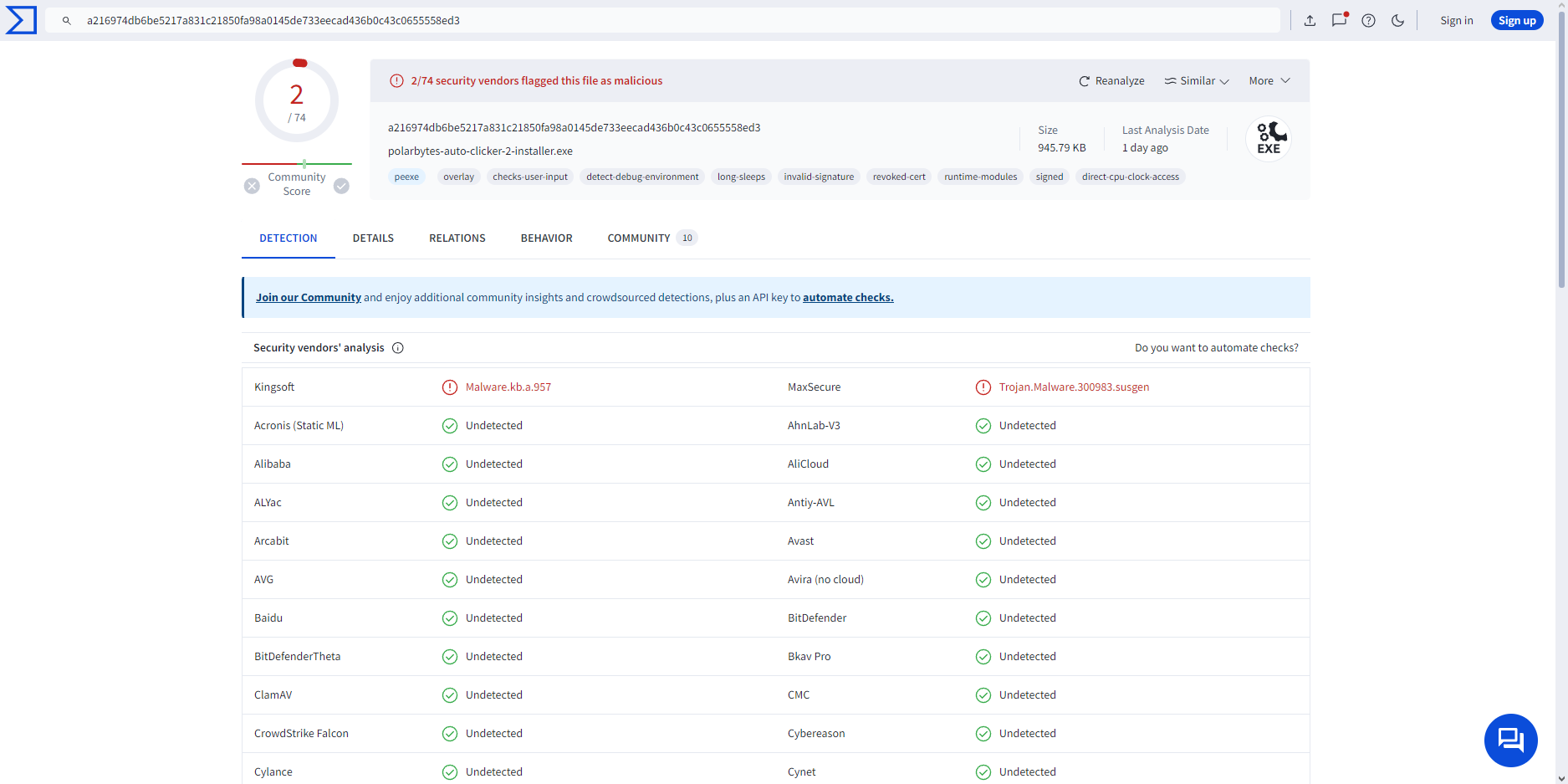This screenshot has width=1568, height=784.
Task: Expand the More dropdown menu
Action: (1269, 81)
